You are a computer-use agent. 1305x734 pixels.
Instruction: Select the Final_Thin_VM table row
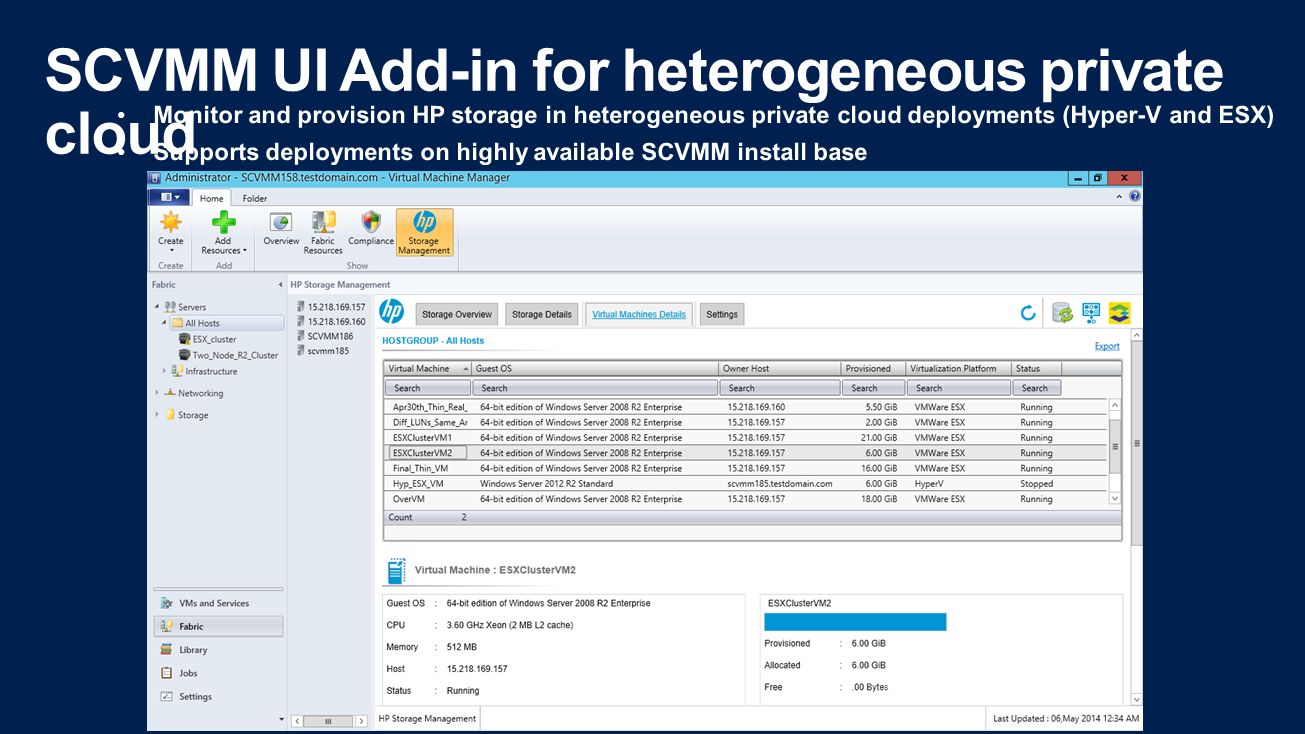click(747, 468)
